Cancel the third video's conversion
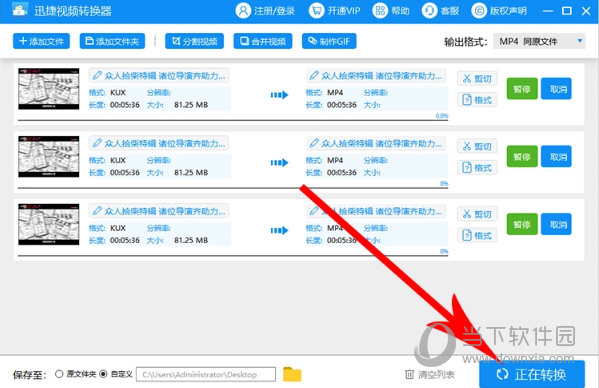The height and width of the screenshot is (388, 599). pos(556,224)
